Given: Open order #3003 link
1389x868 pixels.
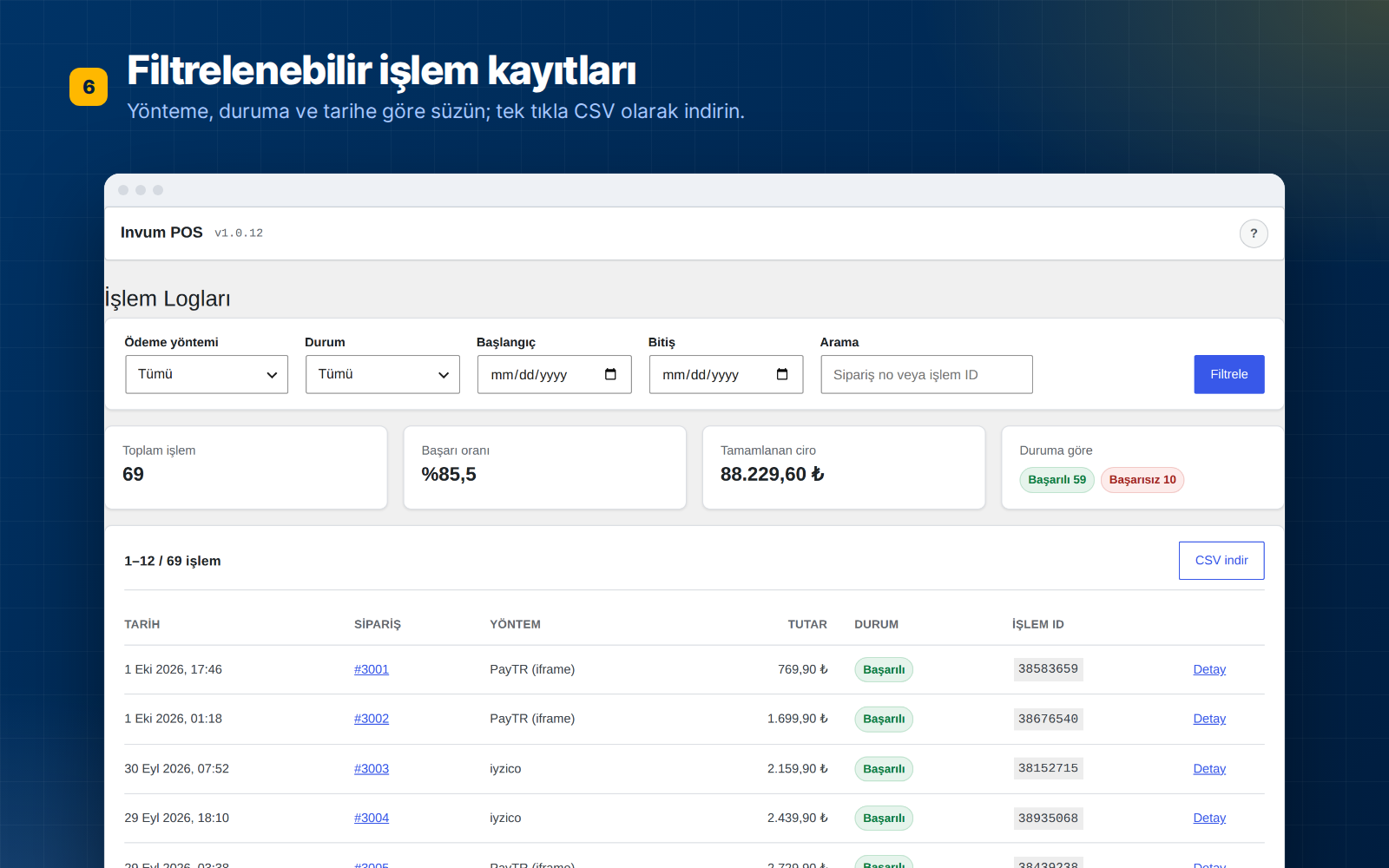Looking at the screenshot, I should click(x=372, y=769).
